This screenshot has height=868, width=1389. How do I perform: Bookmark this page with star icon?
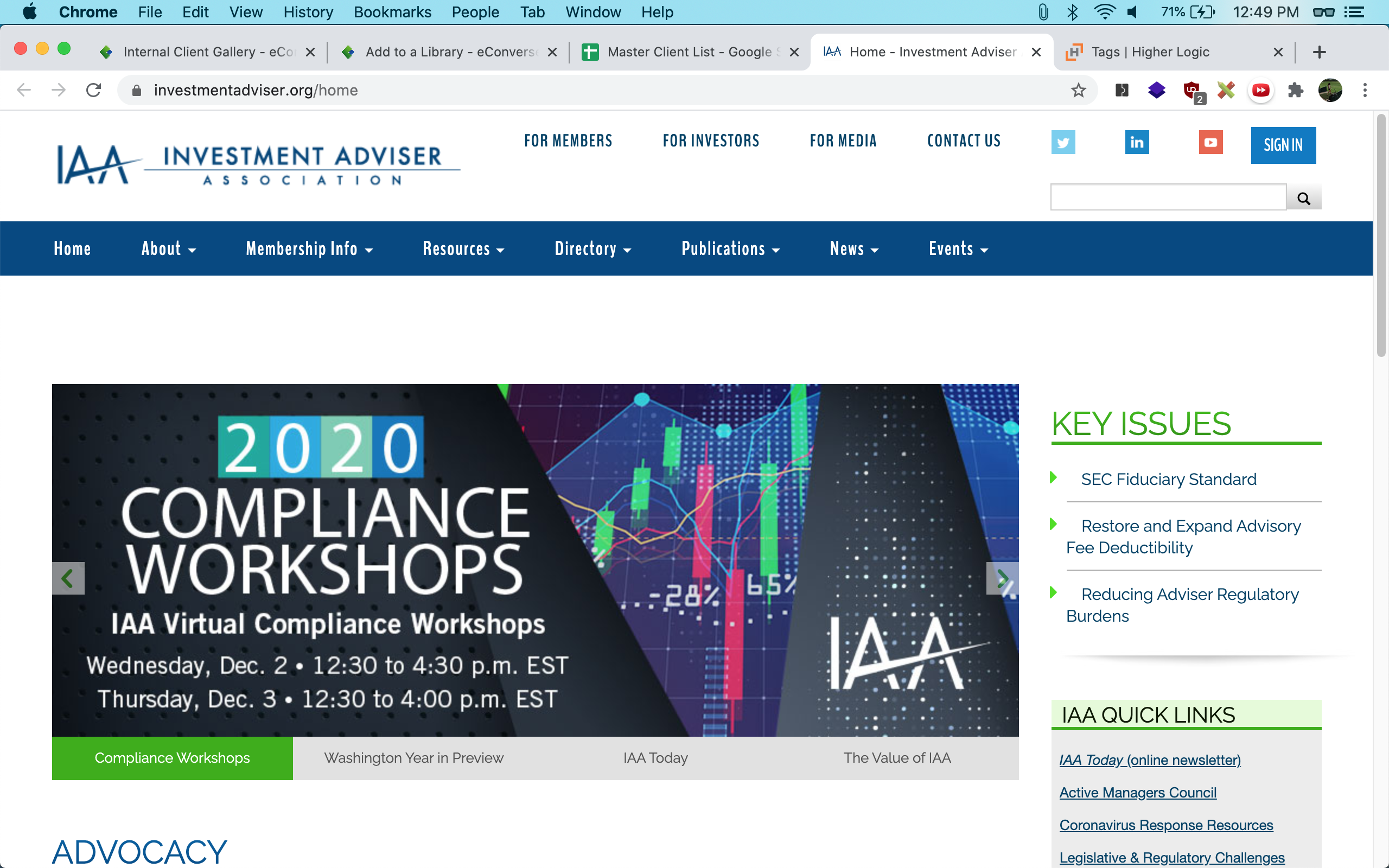(x=1079, y=90)
